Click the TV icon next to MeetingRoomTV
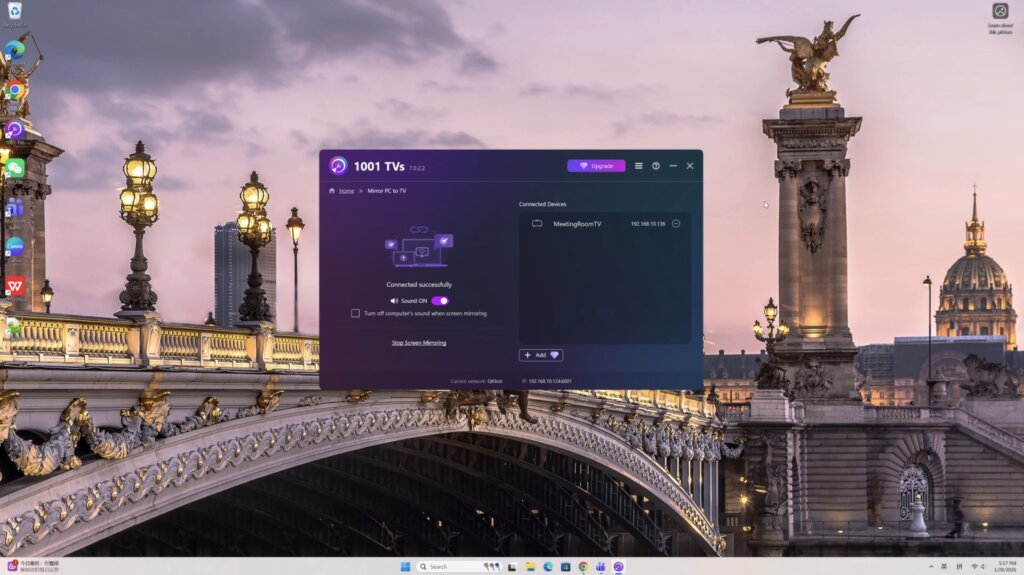This screenshot has height=575, width=1024. [537, 224]
